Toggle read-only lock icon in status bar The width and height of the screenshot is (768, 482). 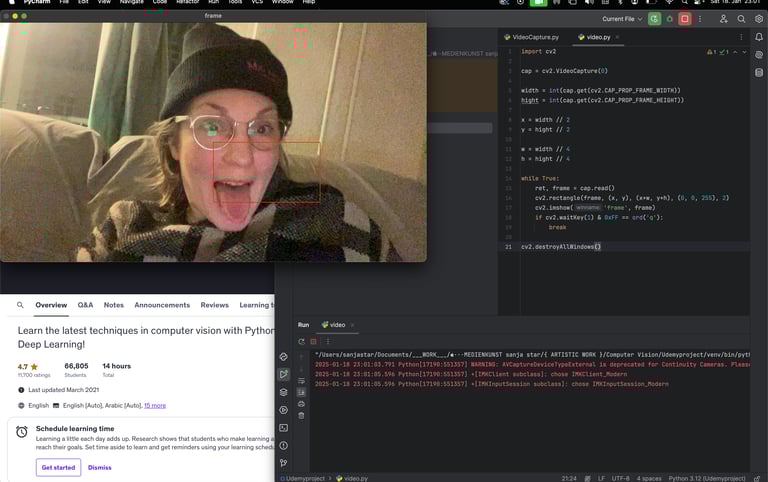757,479
